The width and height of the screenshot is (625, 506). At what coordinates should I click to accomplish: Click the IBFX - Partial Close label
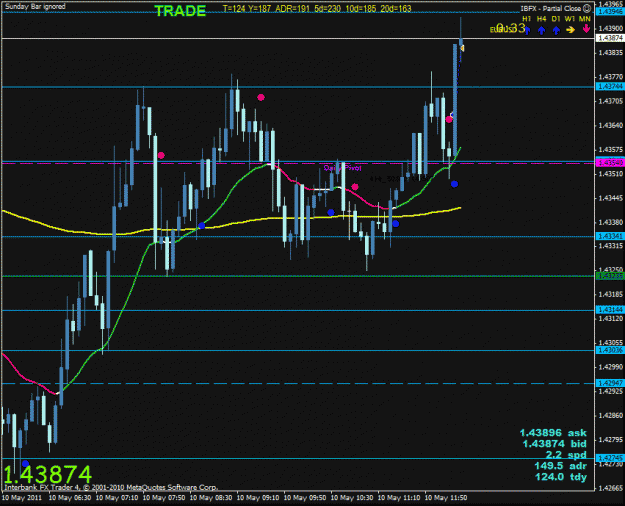coord(550,8)
